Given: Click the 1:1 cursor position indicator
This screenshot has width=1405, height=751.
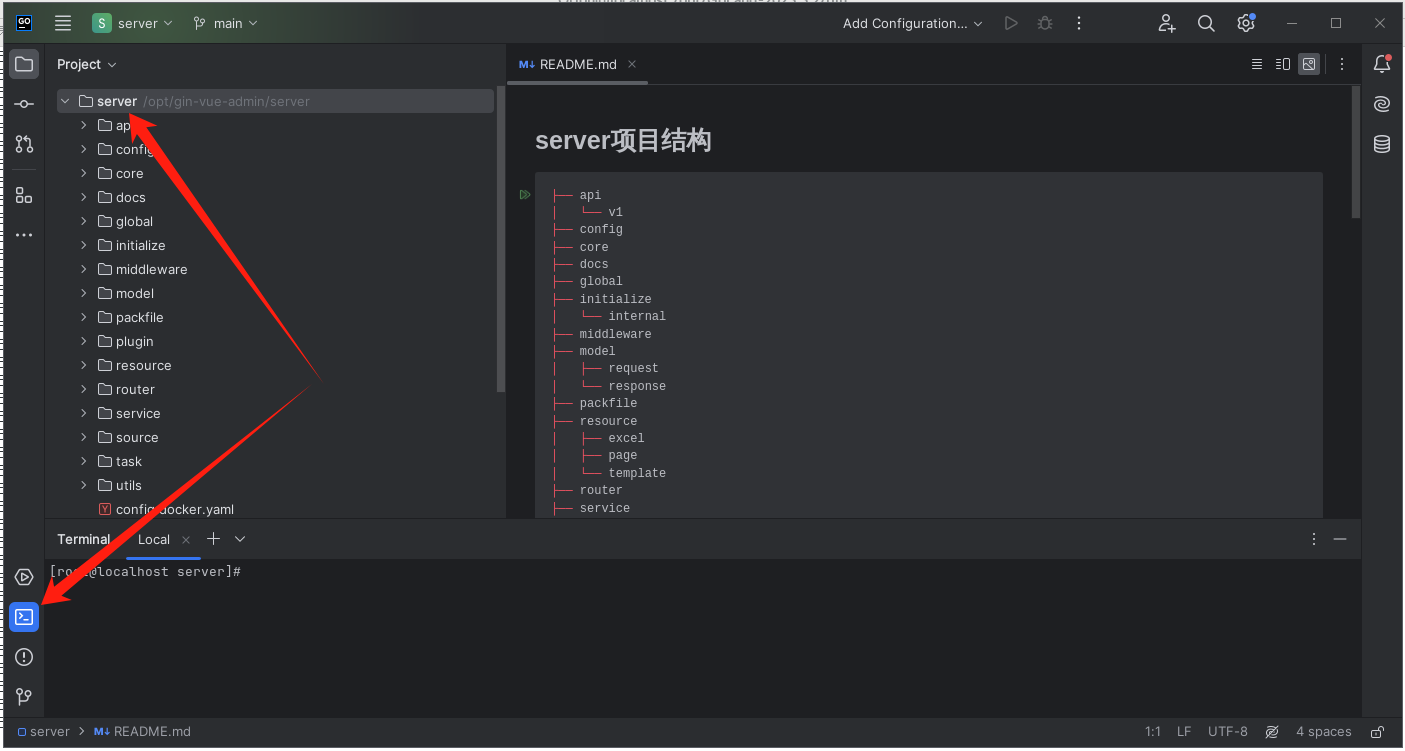Looking at the screenshot, I should click(1153, 732).
